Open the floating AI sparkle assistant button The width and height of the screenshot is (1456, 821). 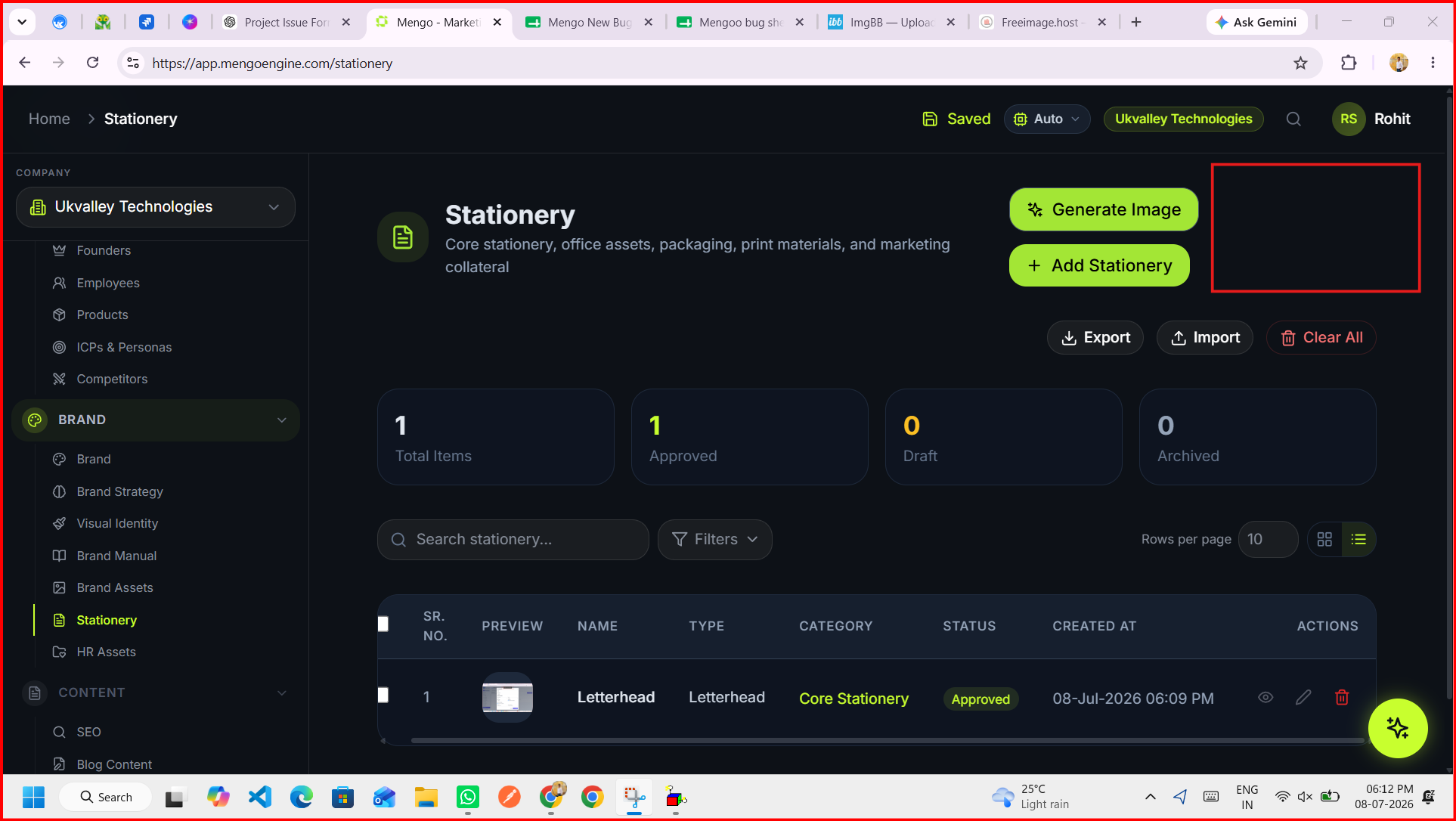[1397, 728]
